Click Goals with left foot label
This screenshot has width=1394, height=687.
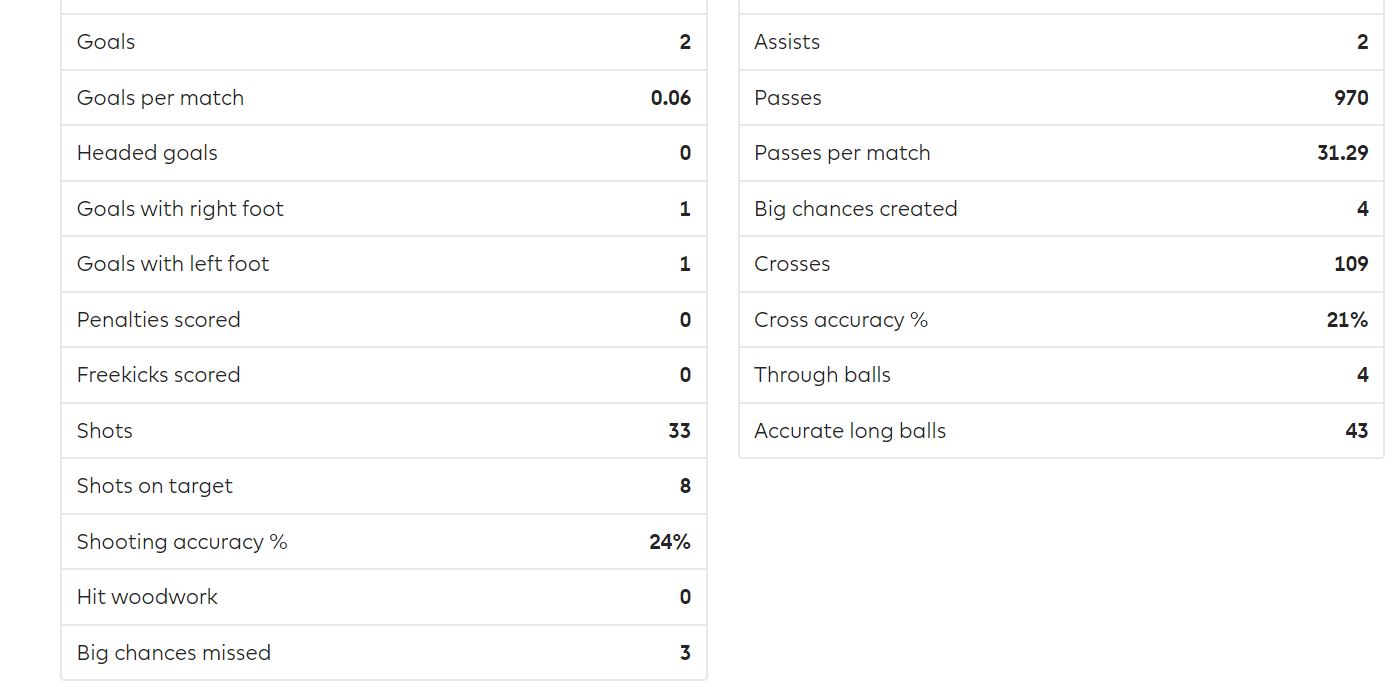tap(173, 264)
